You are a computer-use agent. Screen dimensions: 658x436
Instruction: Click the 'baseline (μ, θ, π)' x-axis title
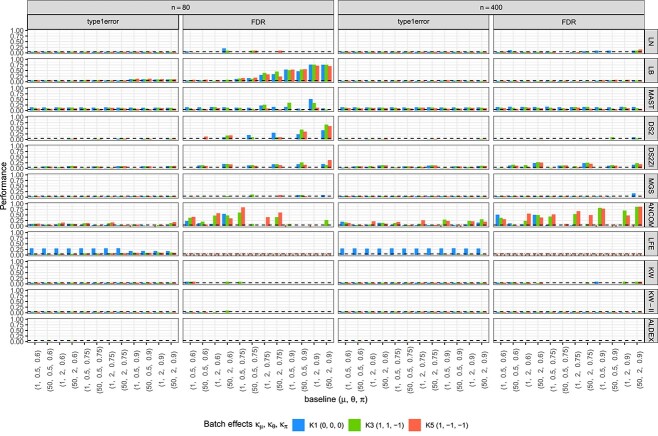tap(336, 399)
